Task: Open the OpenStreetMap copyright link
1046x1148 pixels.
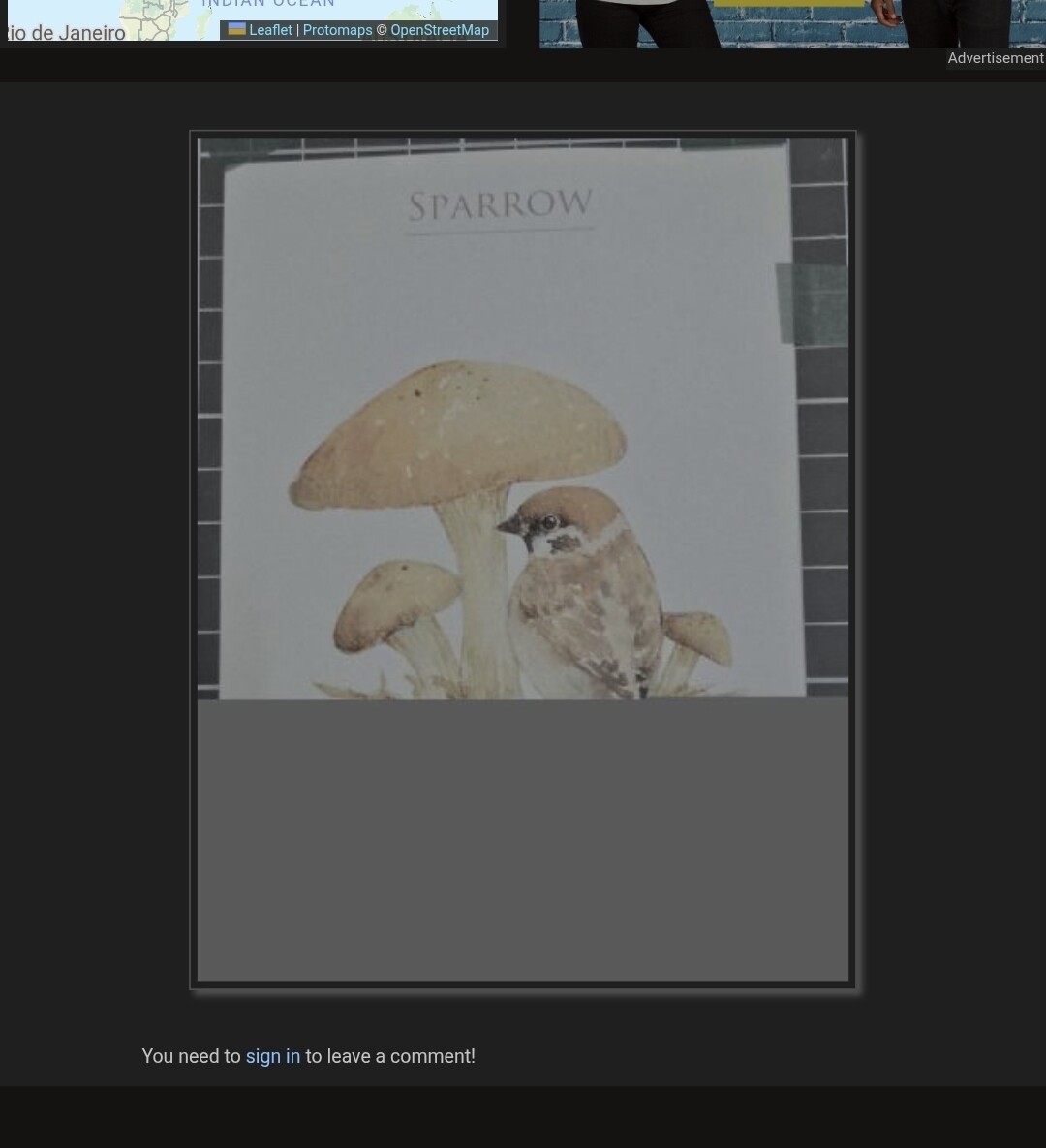Action: point(439,30)
